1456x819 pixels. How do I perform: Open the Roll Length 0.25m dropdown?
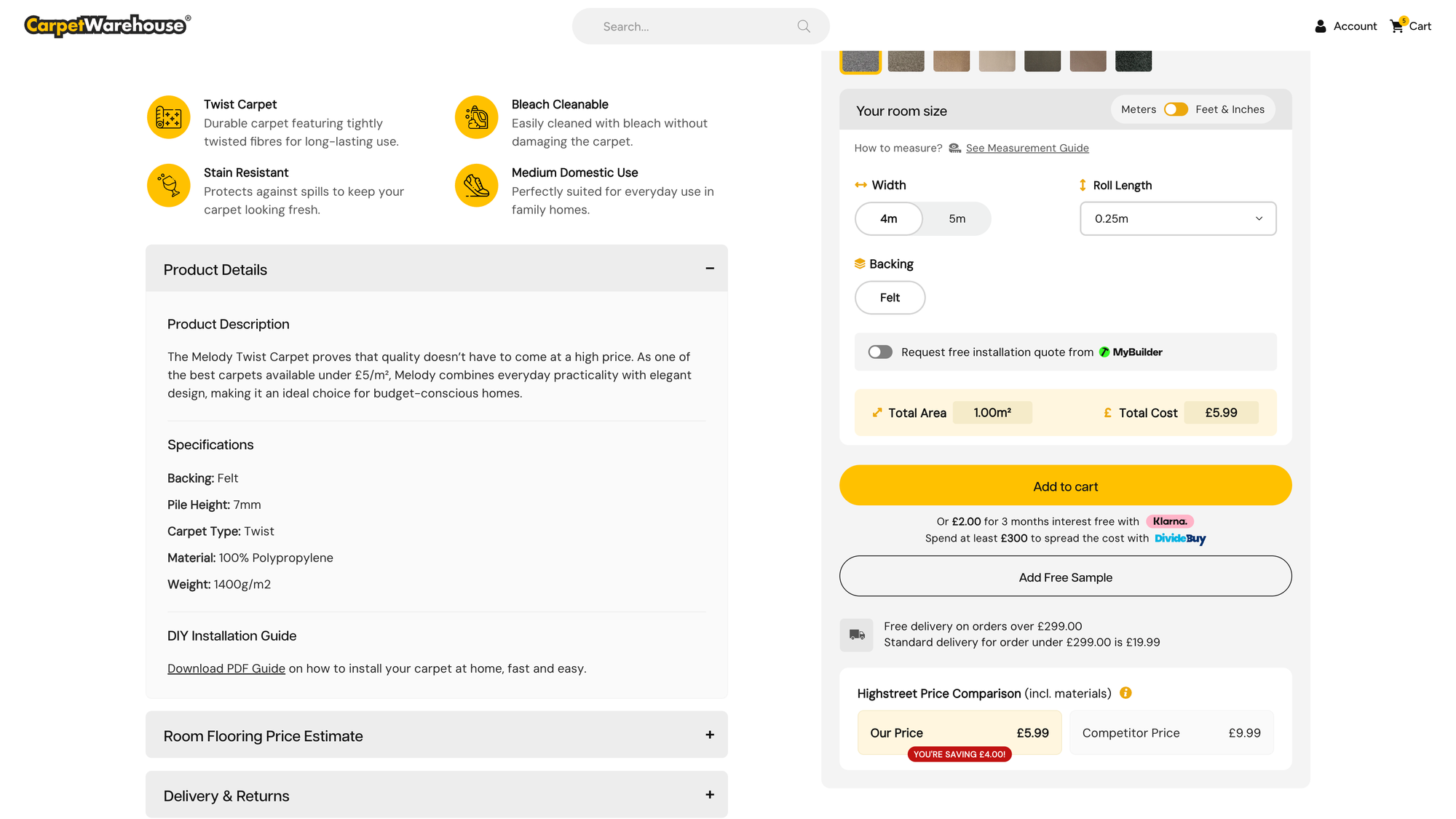pyautogui.click(x=1178, y=218)
